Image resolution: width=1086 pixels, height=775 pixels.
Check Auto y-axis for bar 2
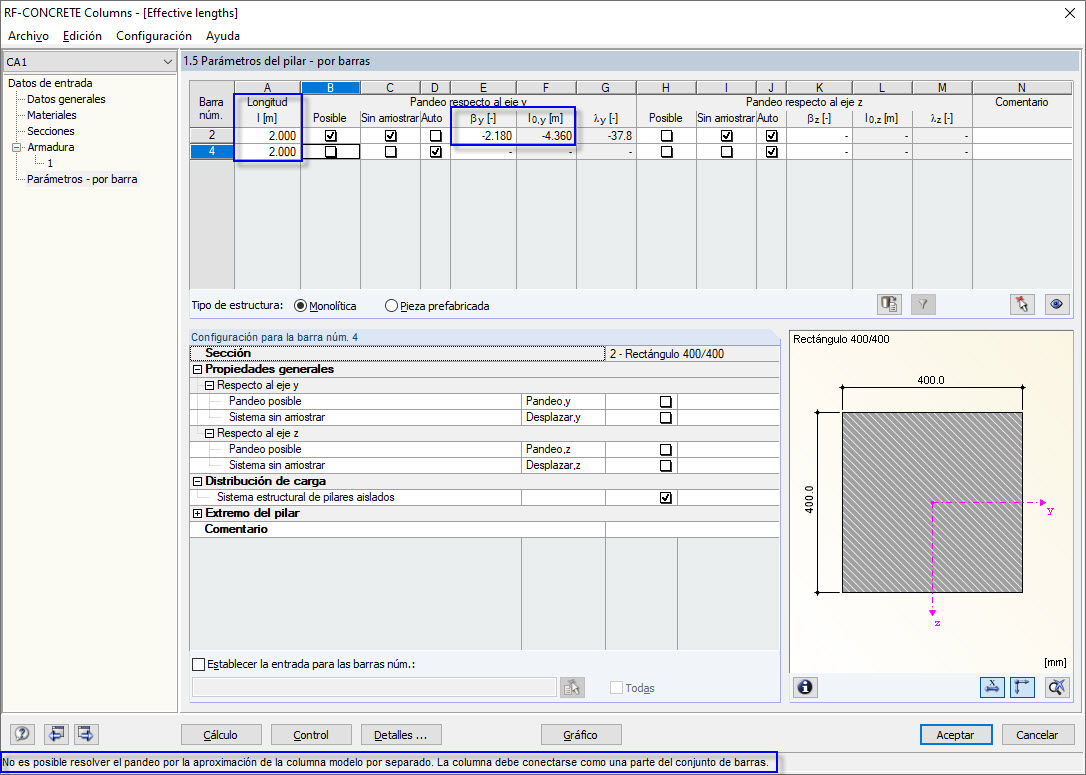[436, 136]
